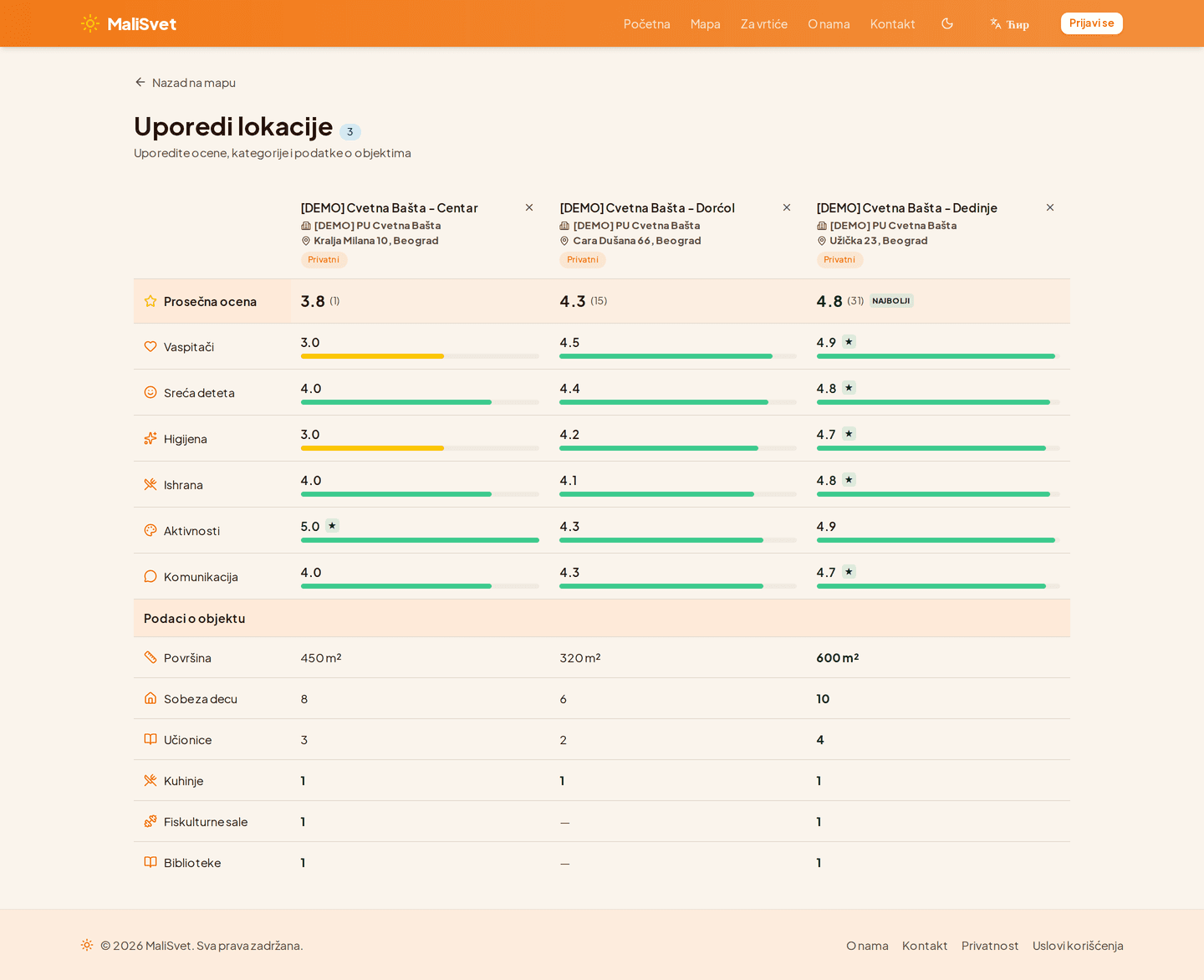Image resolution: width=1204 pixels, height=980 pixels.
Task: Switch to the Za vrtiće section
Action: [x=763, y=23]
